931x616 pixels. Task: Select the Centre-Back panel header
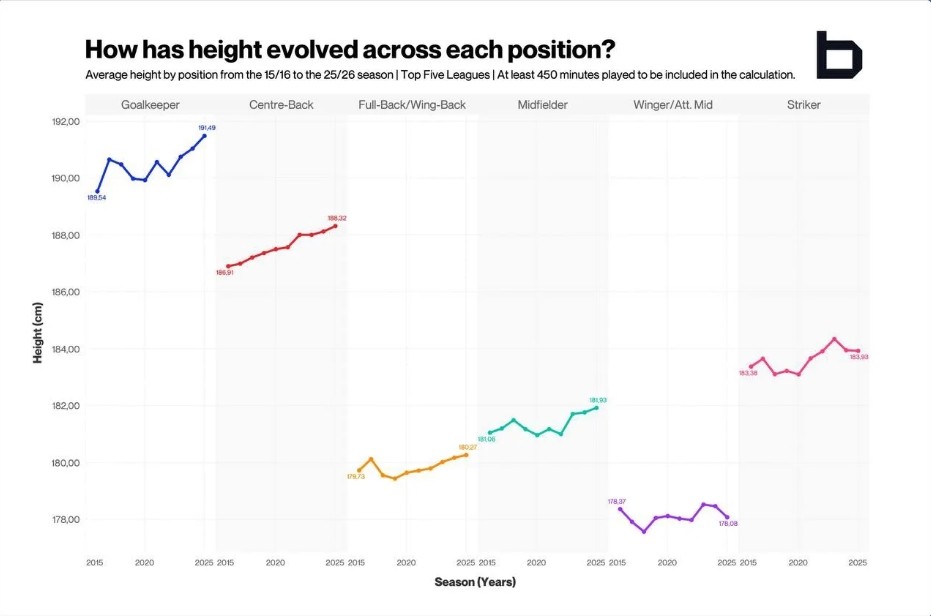coord(281,105)
